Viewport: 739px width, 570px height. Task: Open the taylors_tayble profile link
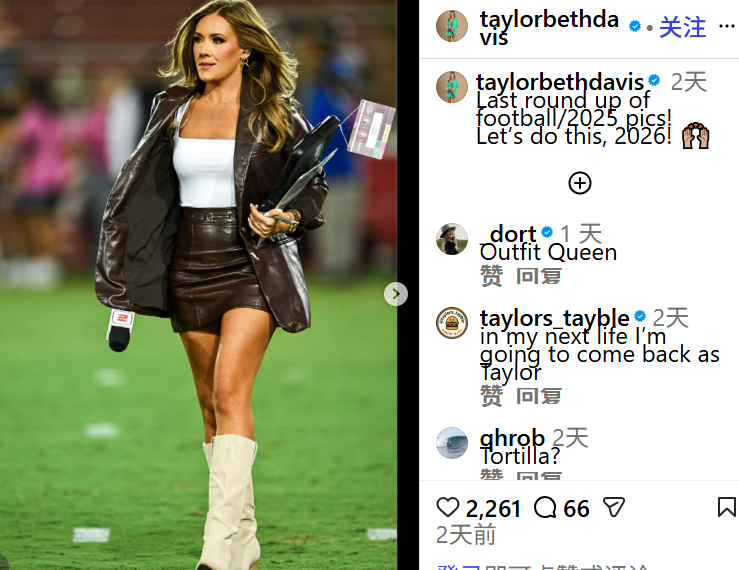(x=554, y=318)
